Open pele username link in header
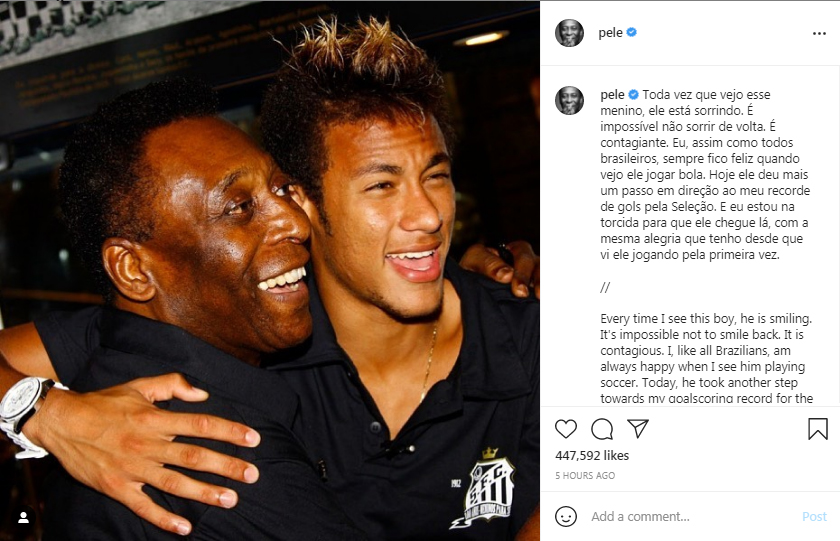The image size is (840, 541). click(610, 33)
